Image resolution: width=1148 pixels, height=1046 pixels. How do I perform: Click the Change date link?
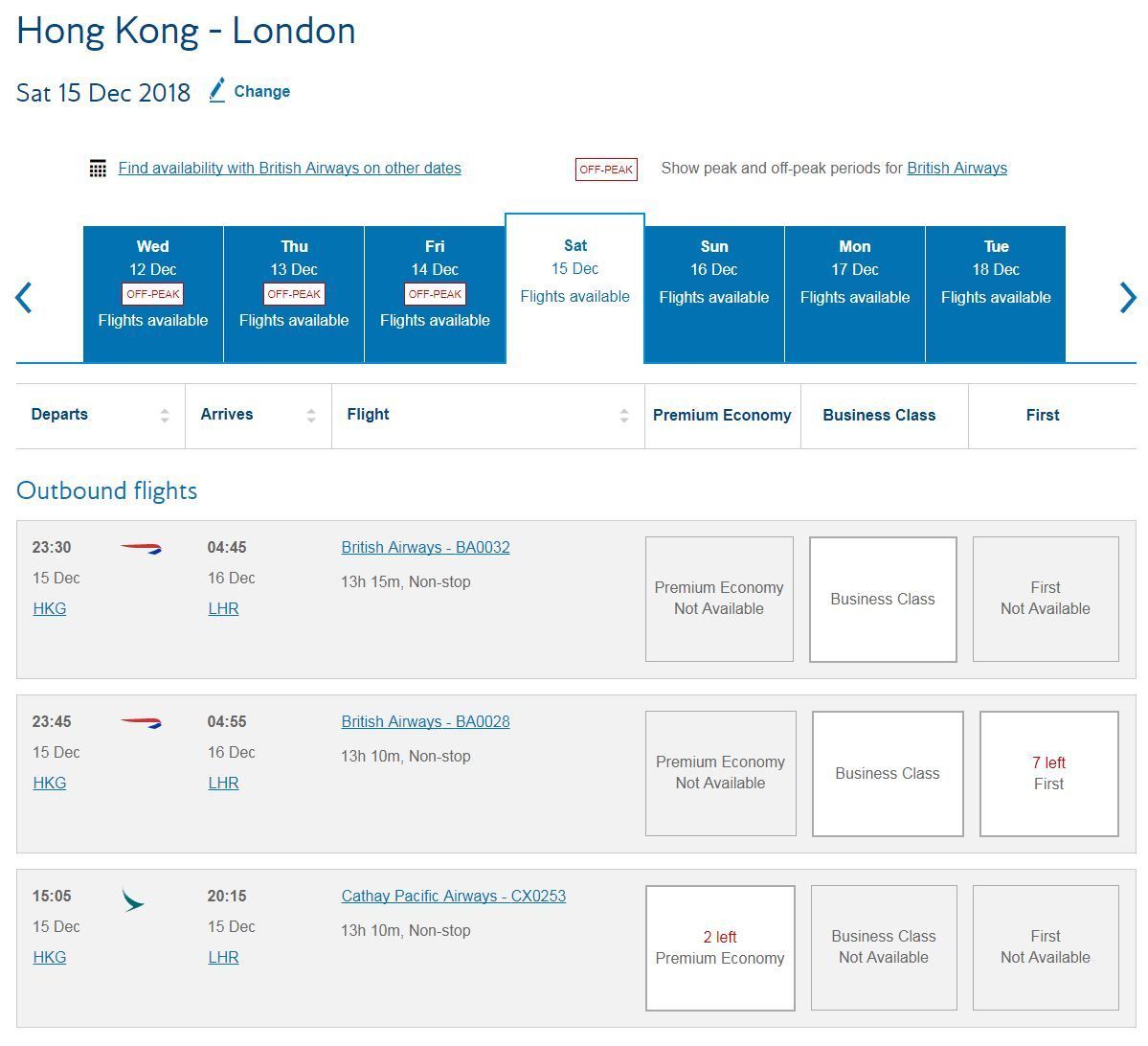262,92
